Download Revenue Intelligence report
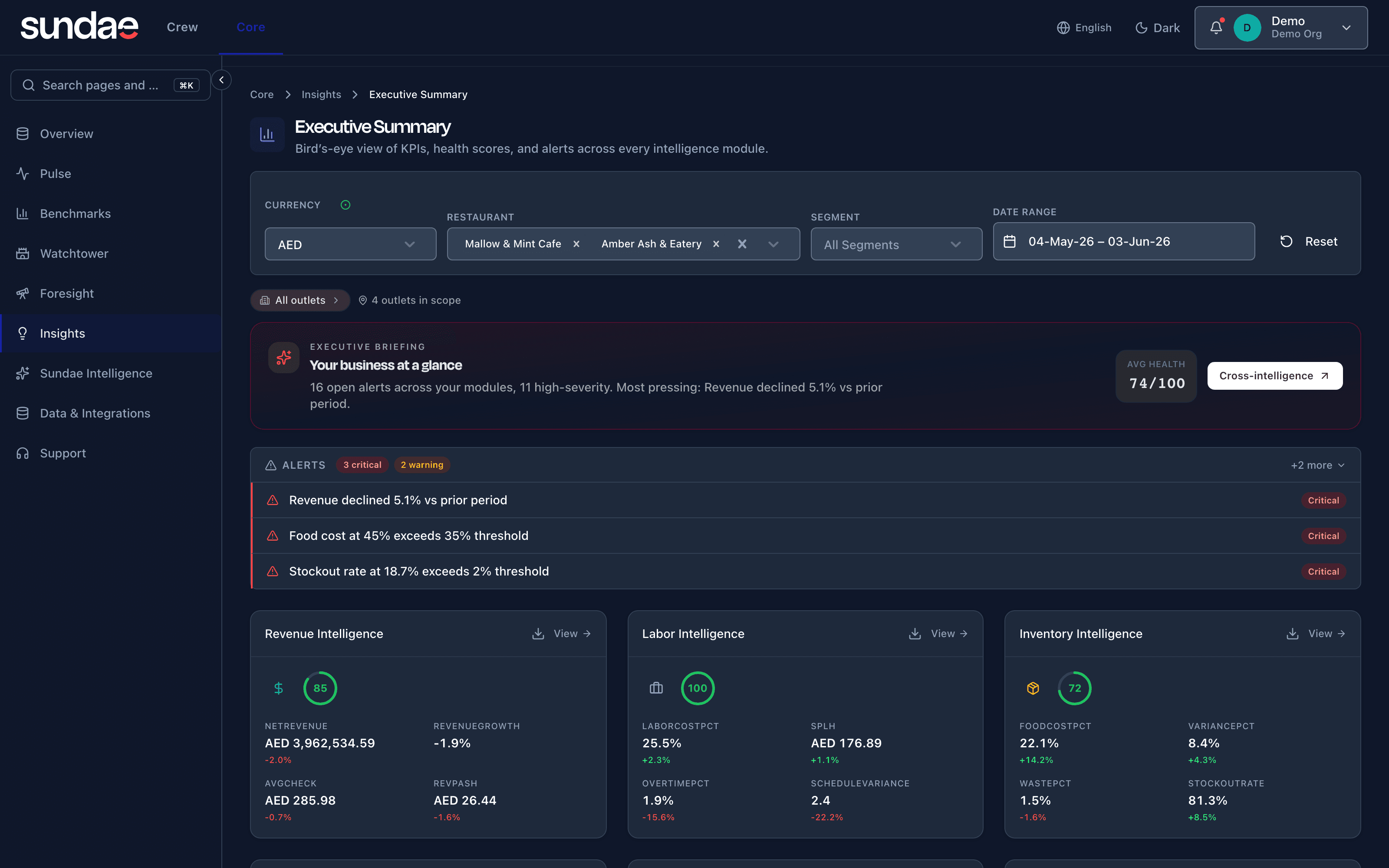The height and width of the screenshot is (868, 1389). [x=538, y=634]
